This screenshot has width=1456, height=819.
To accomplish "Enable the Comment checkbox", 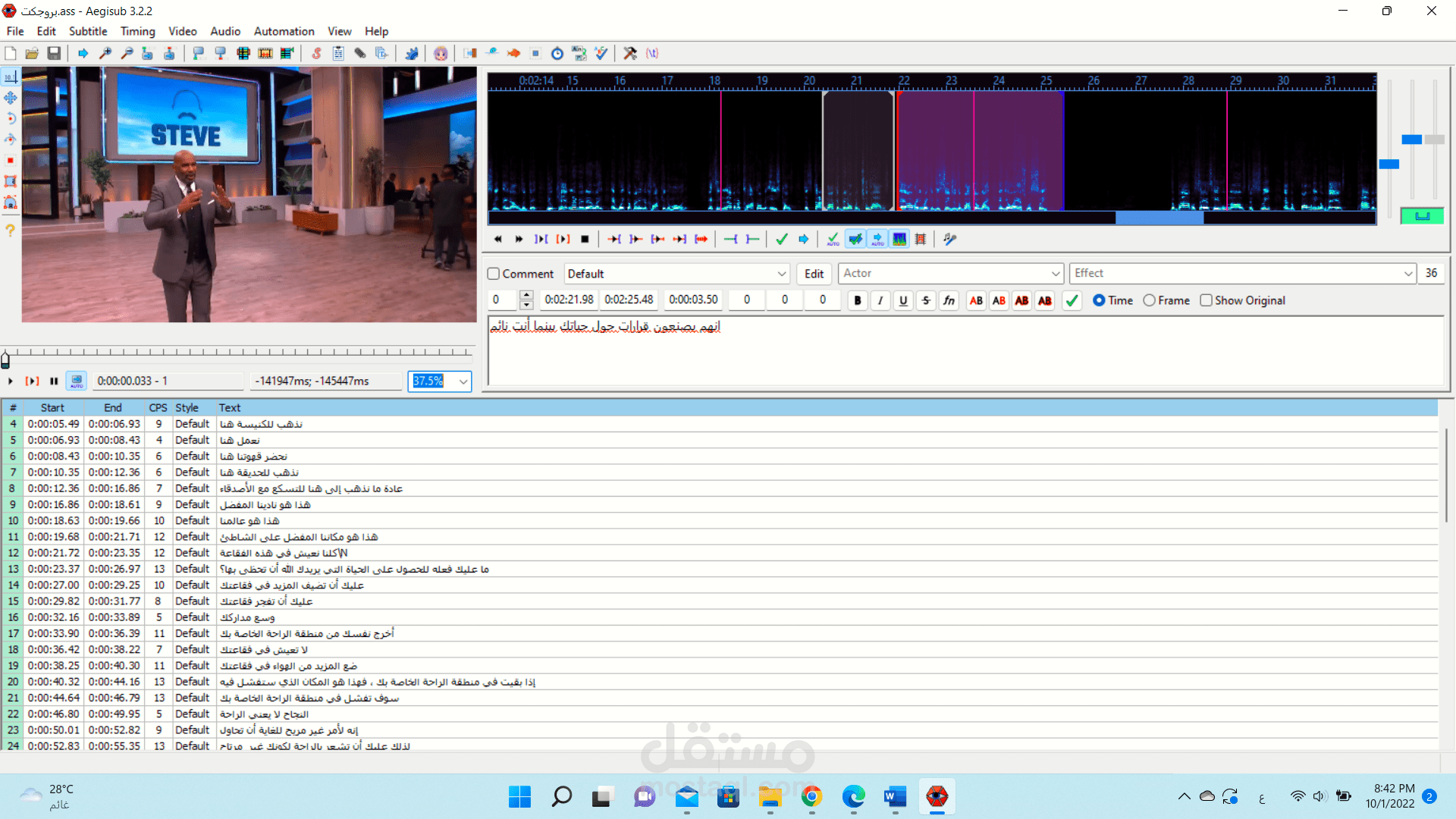I will [494, 274].
